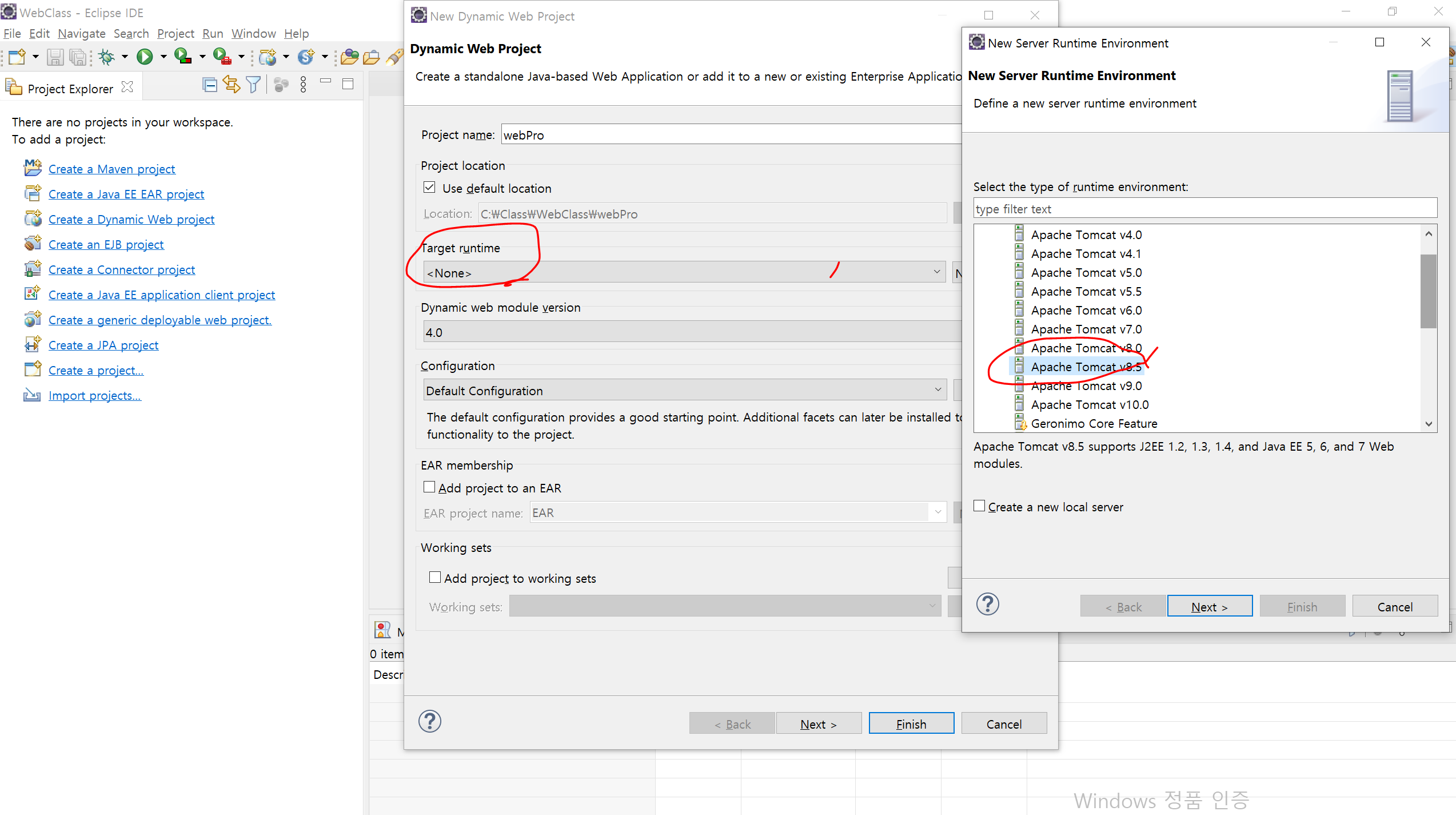
Task: Toggle Link with Editor in Project Explorer
Action: [232, 85]
